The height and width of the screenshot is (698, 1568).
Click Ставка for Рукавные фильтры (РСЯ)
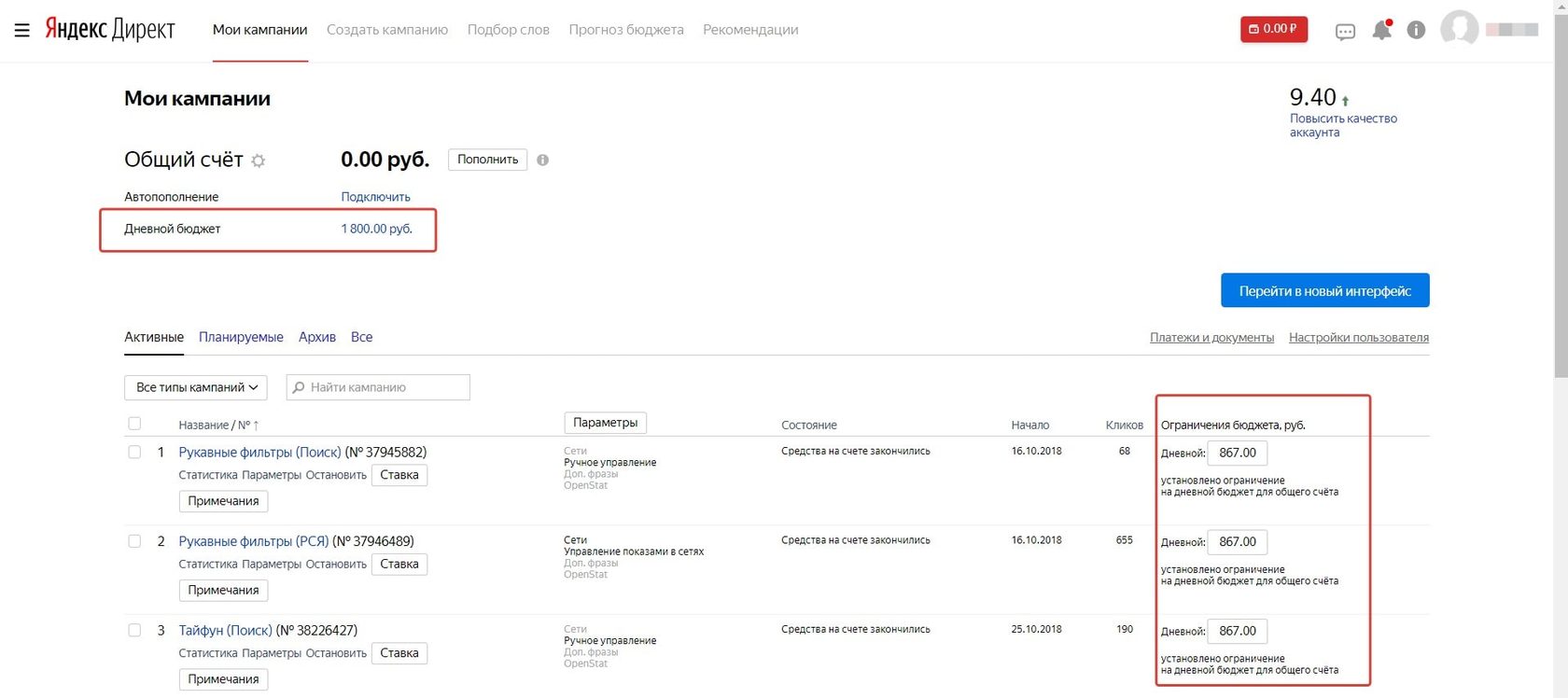tap(399, 564)
